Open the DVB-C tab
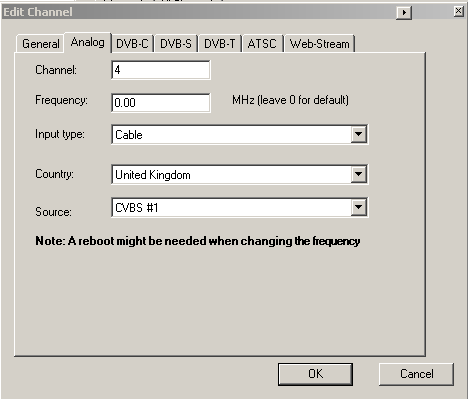Screen dimensions: 468x399 point(132,44)
